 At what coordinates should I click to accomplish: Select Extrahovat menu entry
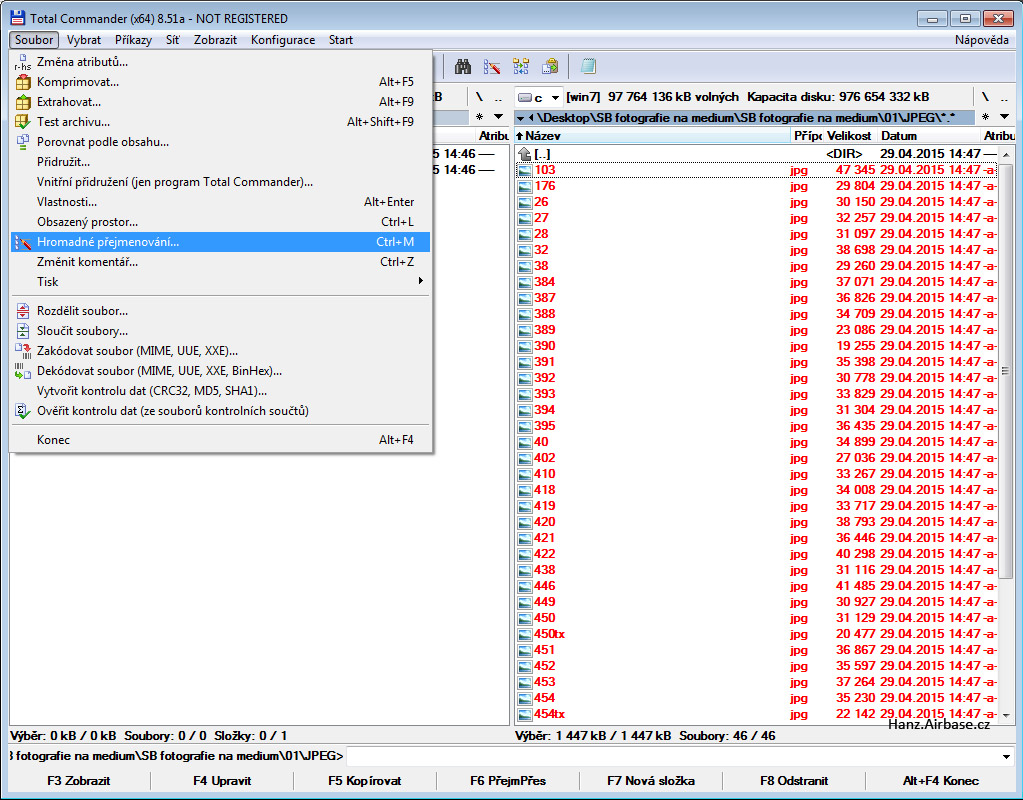coord(221,102)
